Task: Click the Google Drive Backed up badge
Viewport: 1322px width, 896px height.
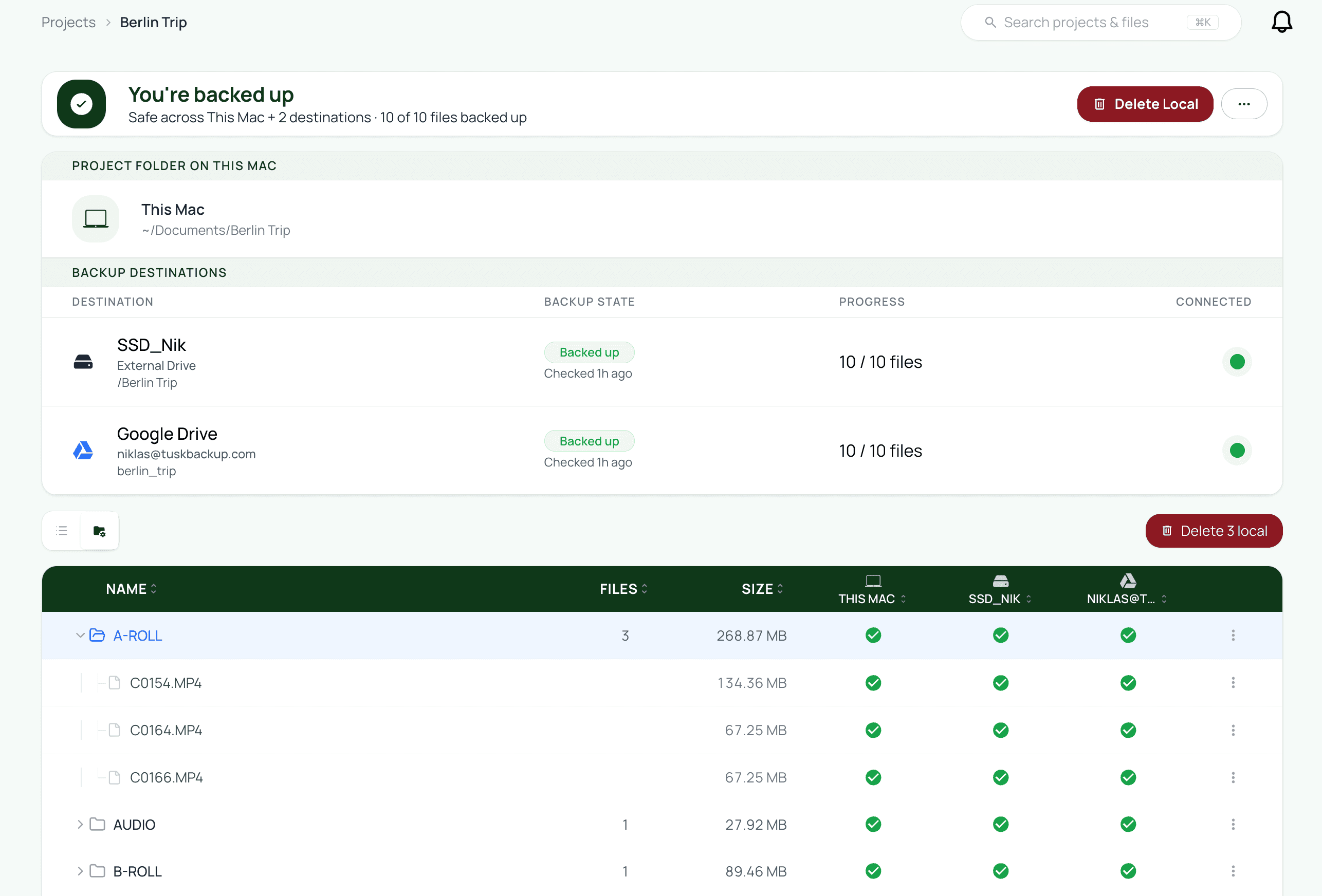Action: click(590, 441)
